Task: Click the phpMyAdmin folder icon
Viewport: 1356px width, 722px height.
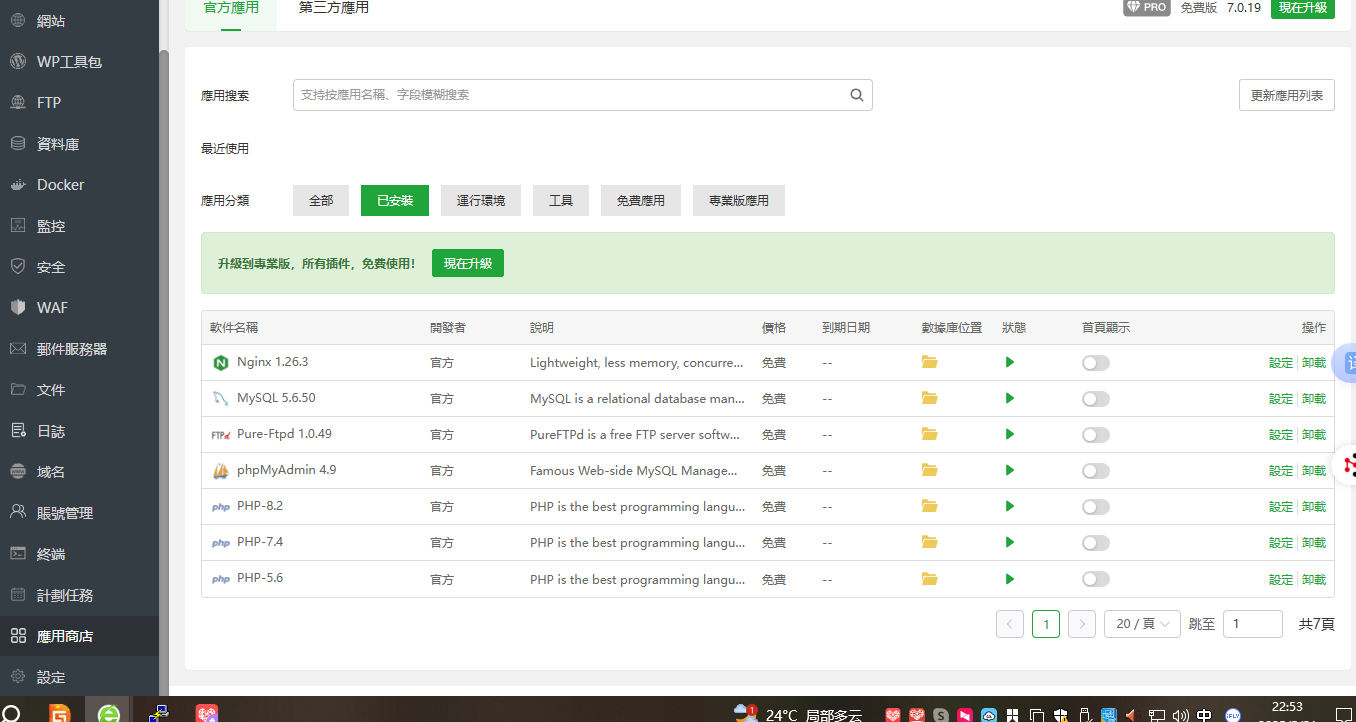Action: coord(929,470)
